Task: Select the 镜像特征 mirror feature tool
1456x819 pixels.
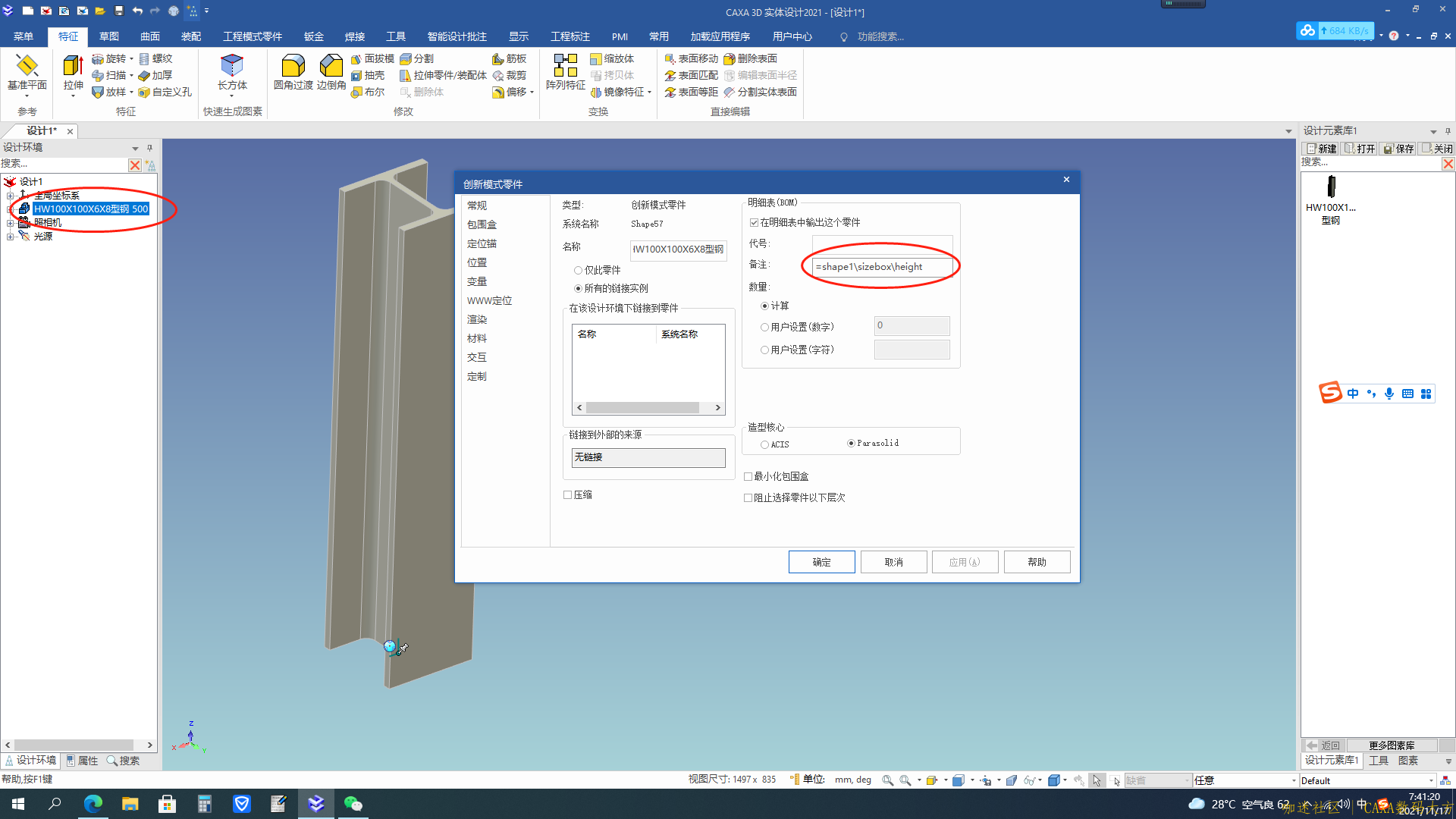Action: (x=617, y=92)
